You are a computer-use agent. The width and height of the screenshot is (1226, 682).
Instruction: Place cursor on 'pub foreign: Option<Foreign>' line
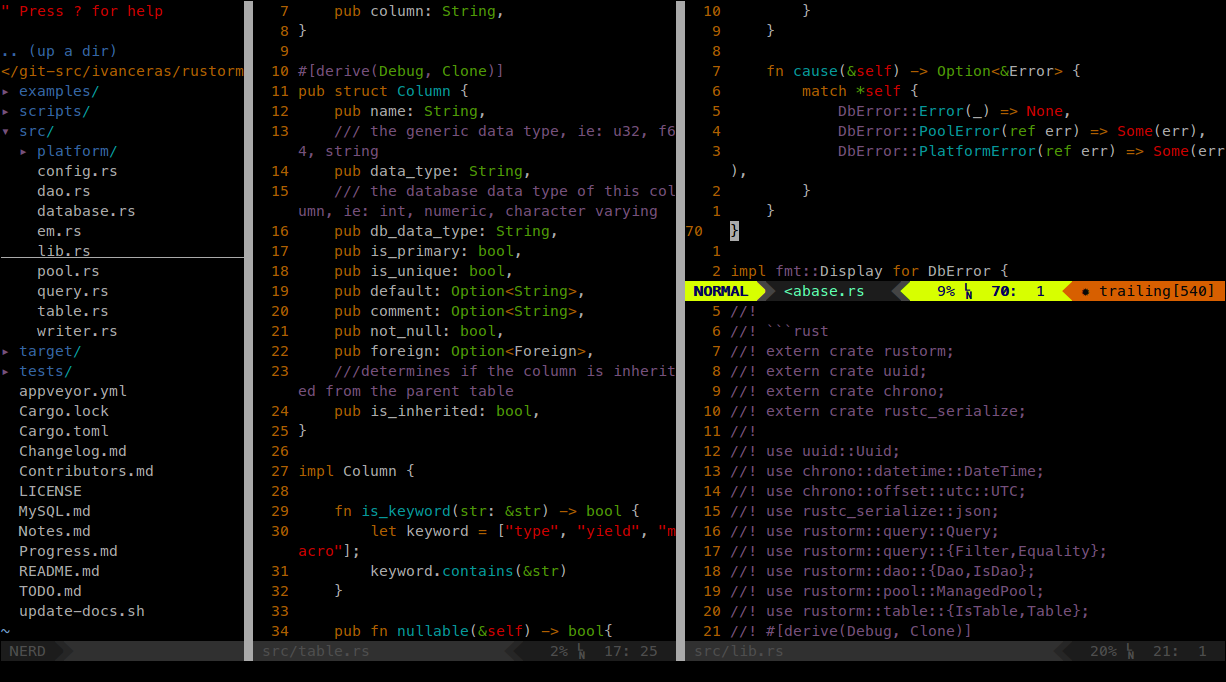[x=464, y=351]
